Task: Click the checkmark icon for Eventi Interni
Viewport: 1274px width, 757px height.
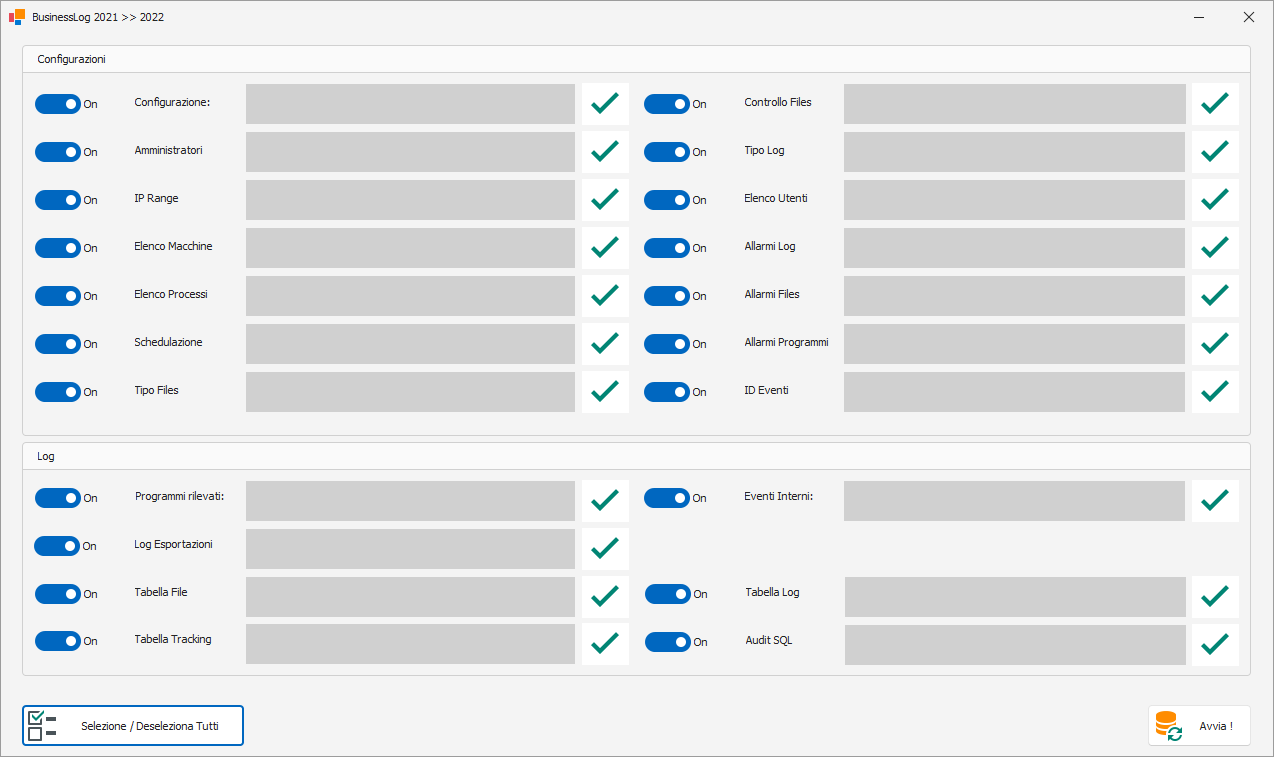Action: tap(1215, 500)
